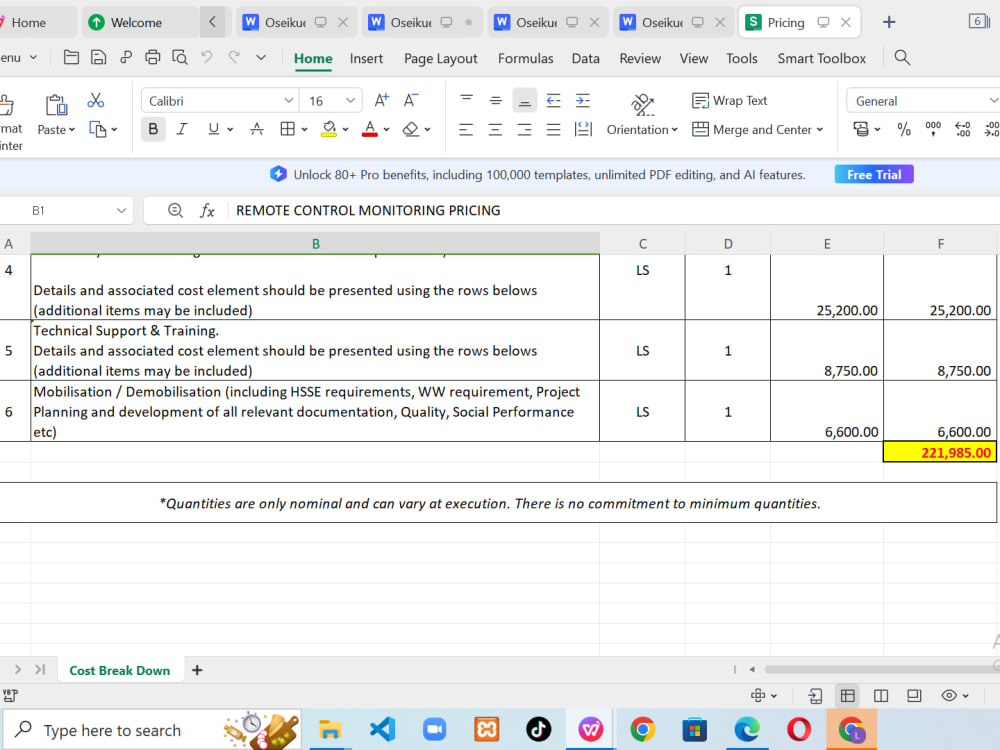Click the Undo arrow
This screenshot has height=750, width=1000.
tap(207, 57)
